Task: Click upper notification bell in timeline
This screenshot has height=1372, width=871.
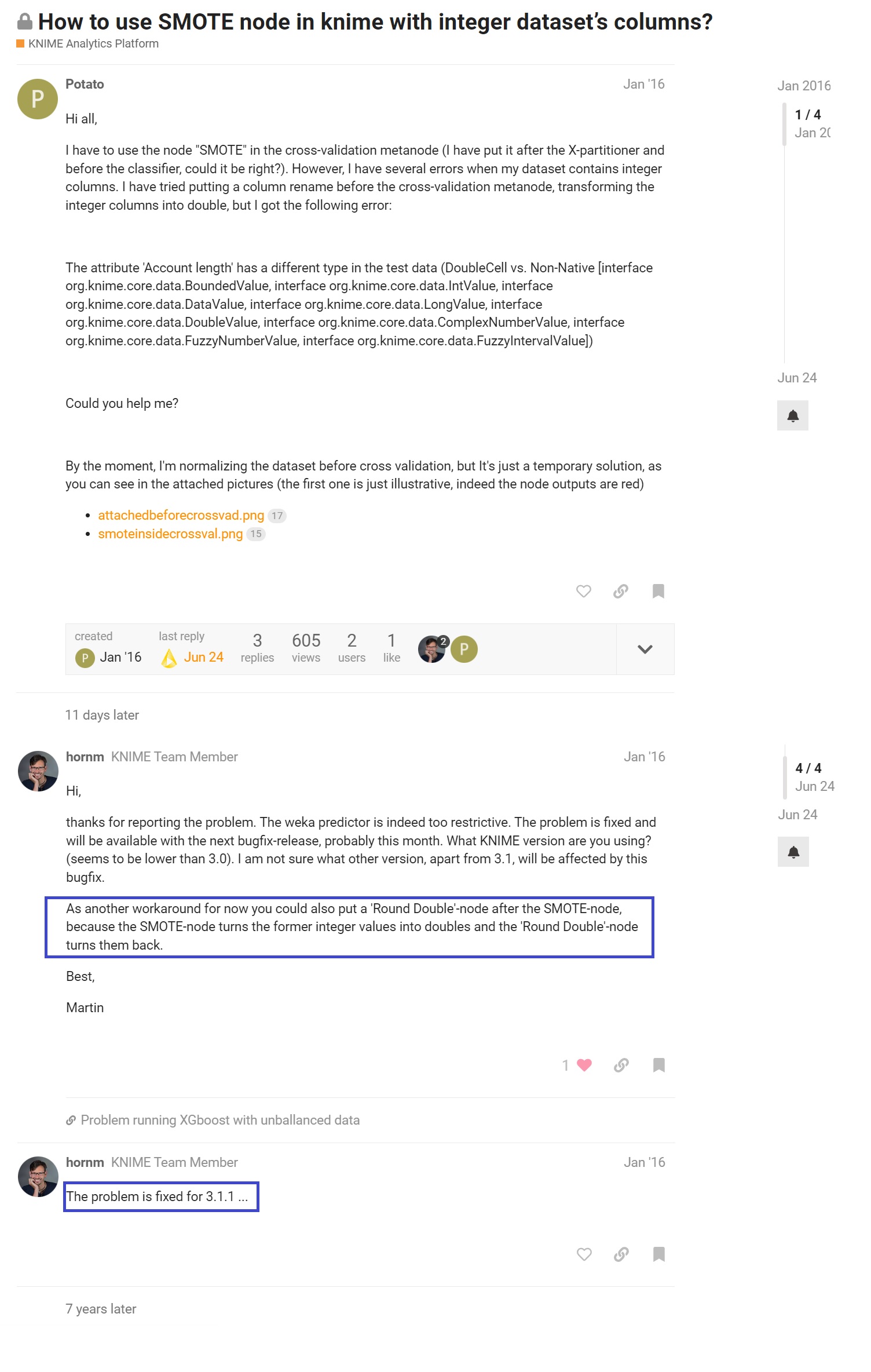Action: tap(793, 415)
